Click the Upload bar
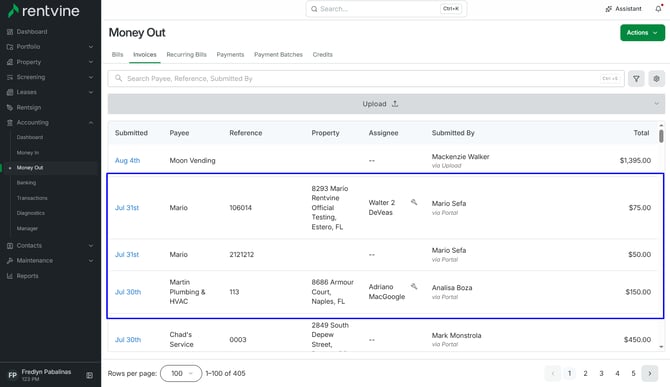Viewport: 670px width, 387px height. pyautogui.click(x=386, y=104)
